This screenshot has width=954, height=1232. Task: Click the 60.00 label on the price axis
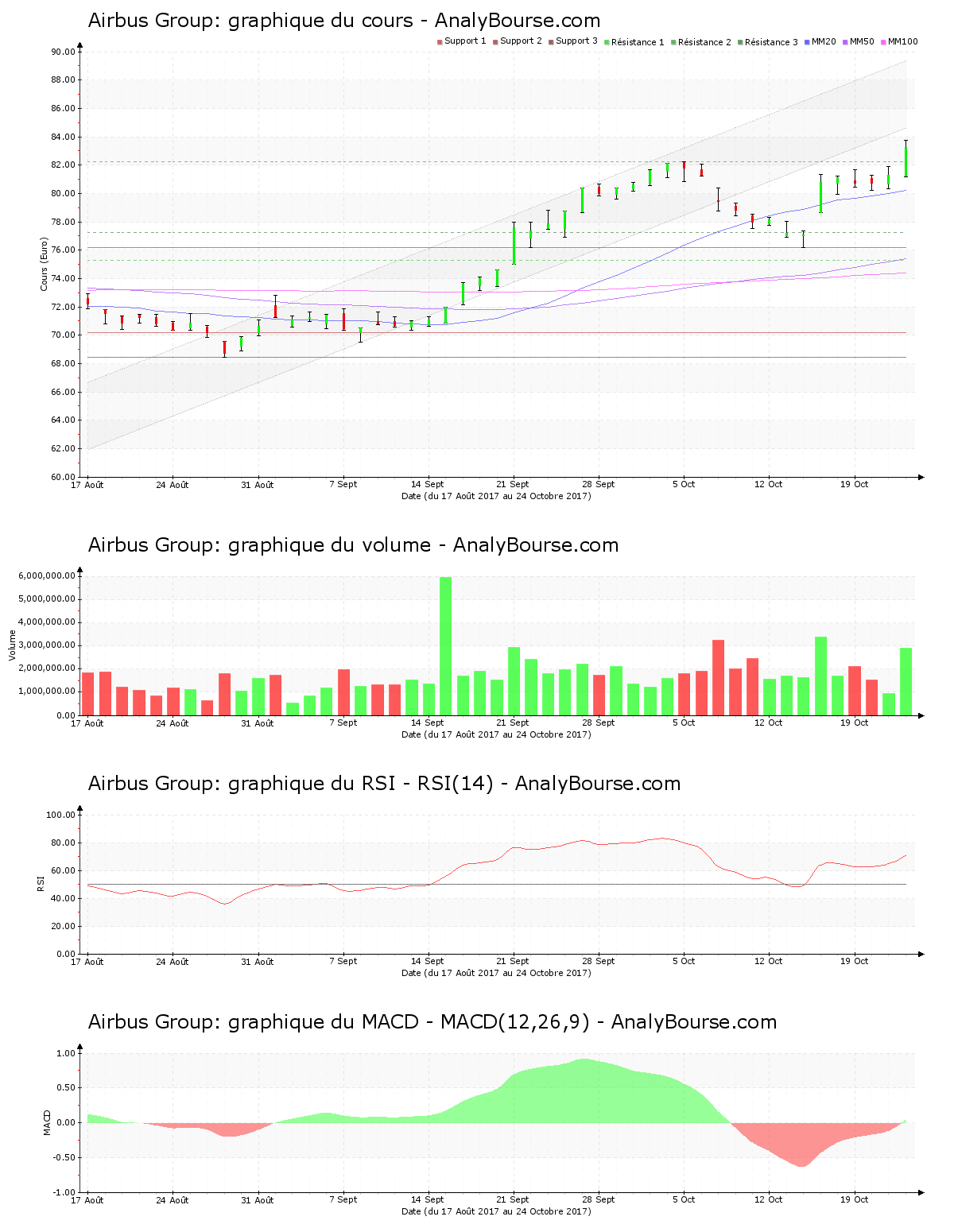coord(63,477)
